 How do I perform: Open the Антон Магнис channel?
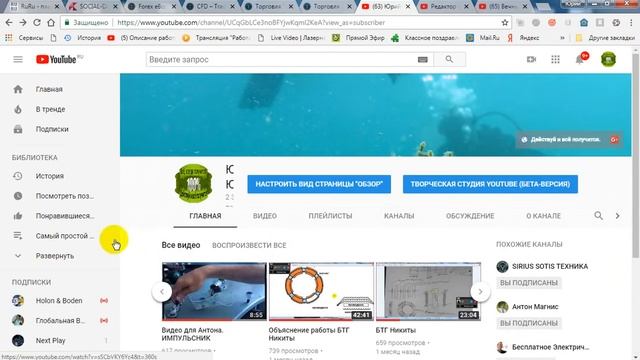535,307
